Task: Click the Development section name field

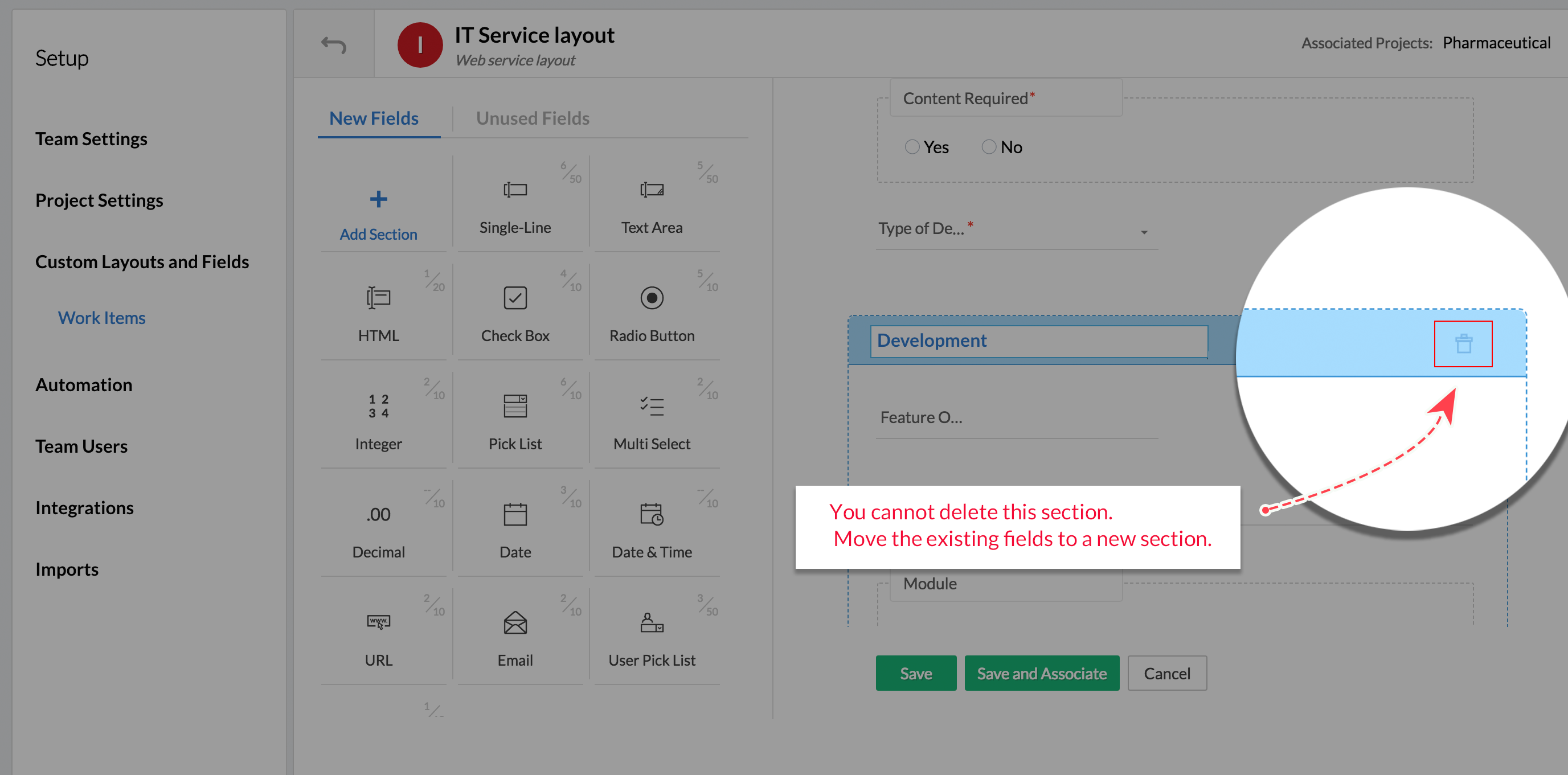Action: pyautogui.click(x=1038, y=341)
